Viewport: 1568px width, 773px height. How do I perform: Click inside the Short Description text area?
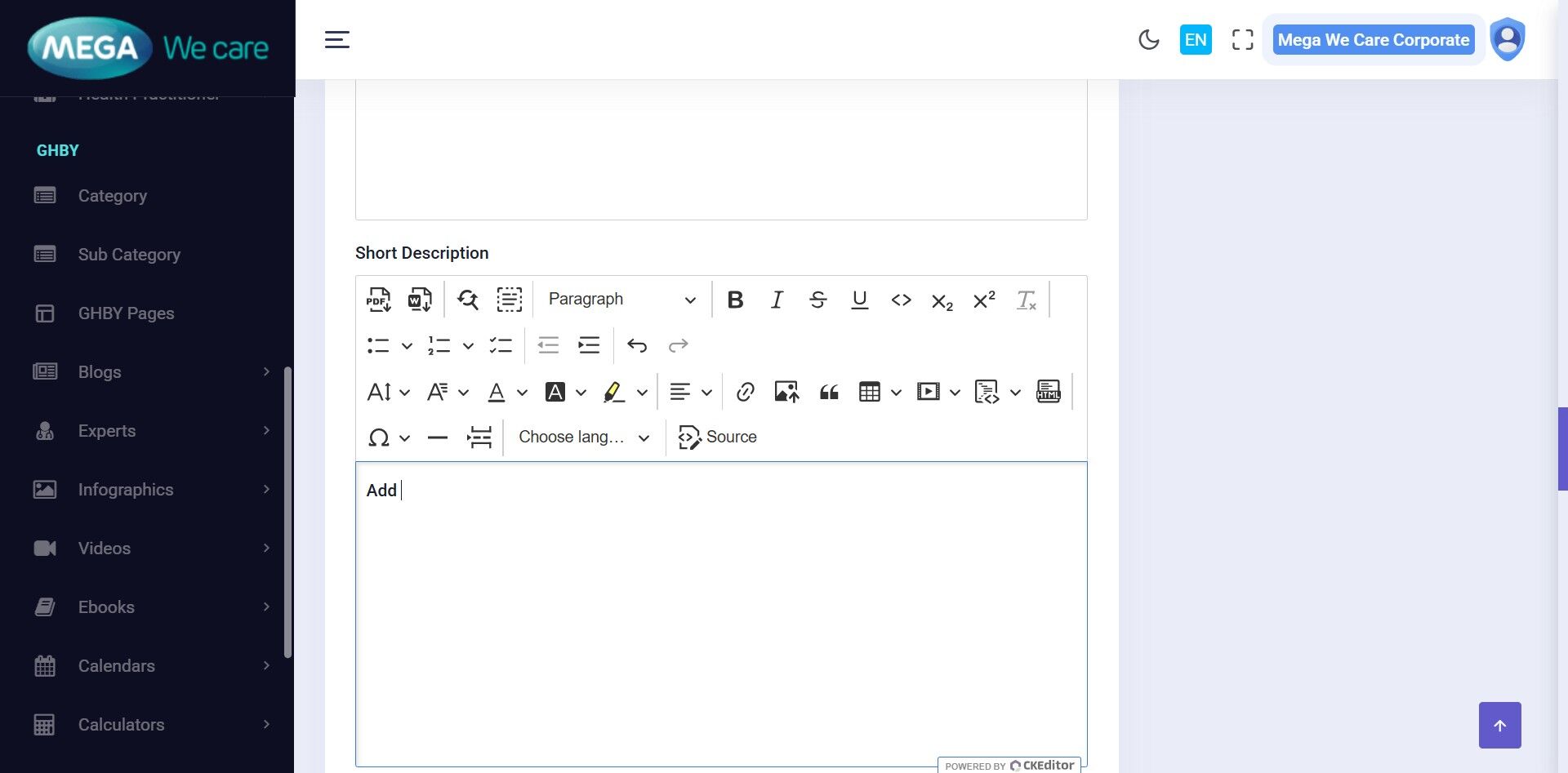pos(720,612)
